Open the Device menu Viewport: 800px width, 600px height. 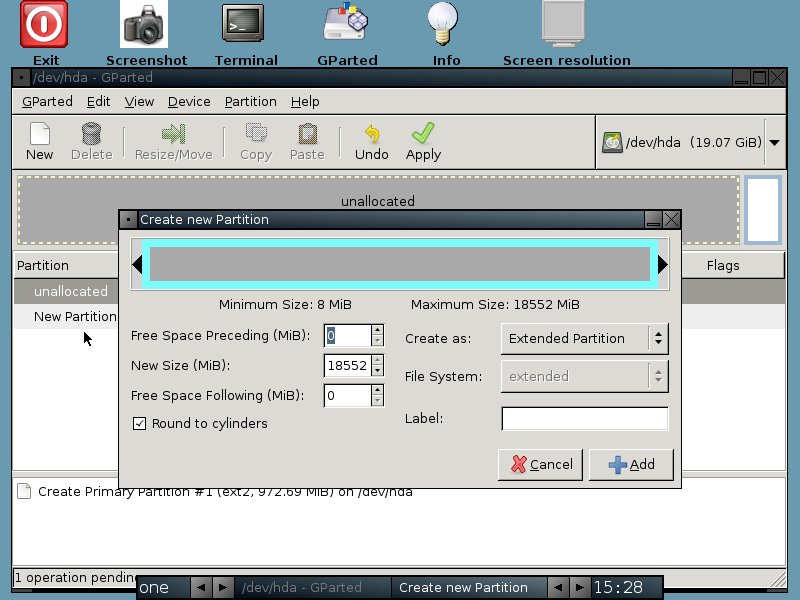189,102
